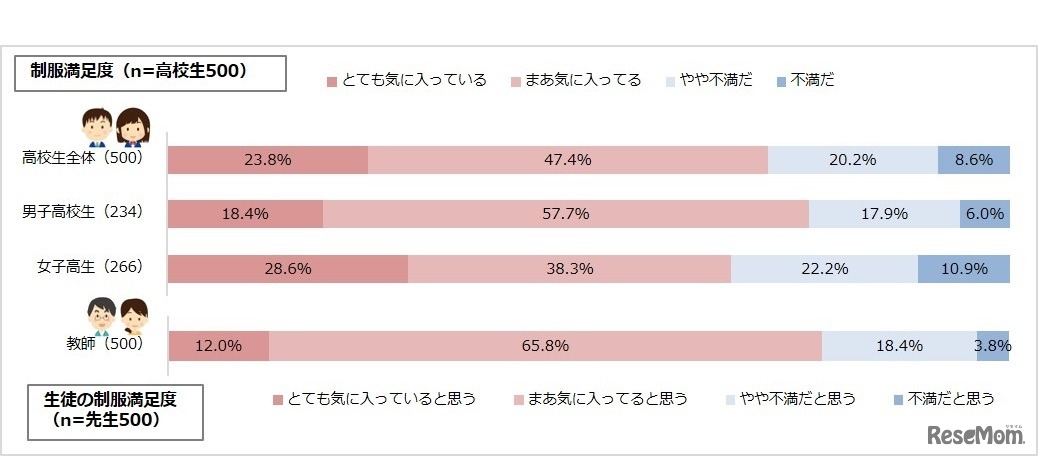Click the male student icon above the chart
The image size is (1038, 458).
[x=96, y=126]
